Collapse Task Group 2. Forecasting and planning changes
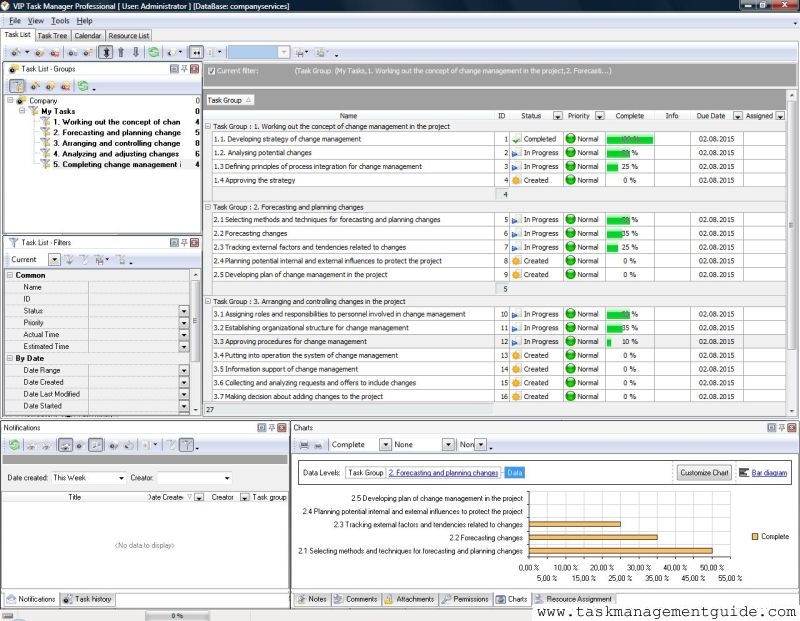Image resolution: width=800 pixels, height=621 pixels. (208, 207)
